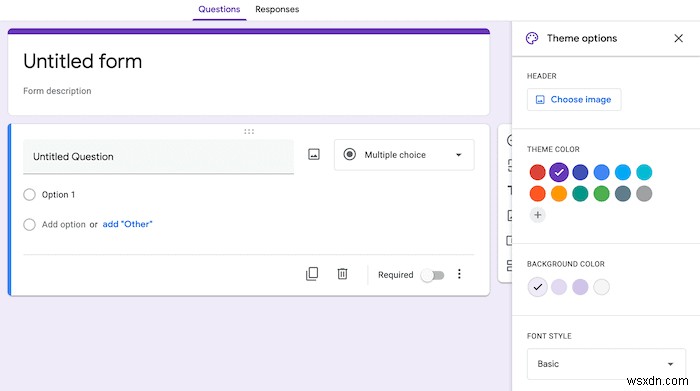700x391 pixels.
Task: Select the green theme color
Action: [x=601, y=194]
